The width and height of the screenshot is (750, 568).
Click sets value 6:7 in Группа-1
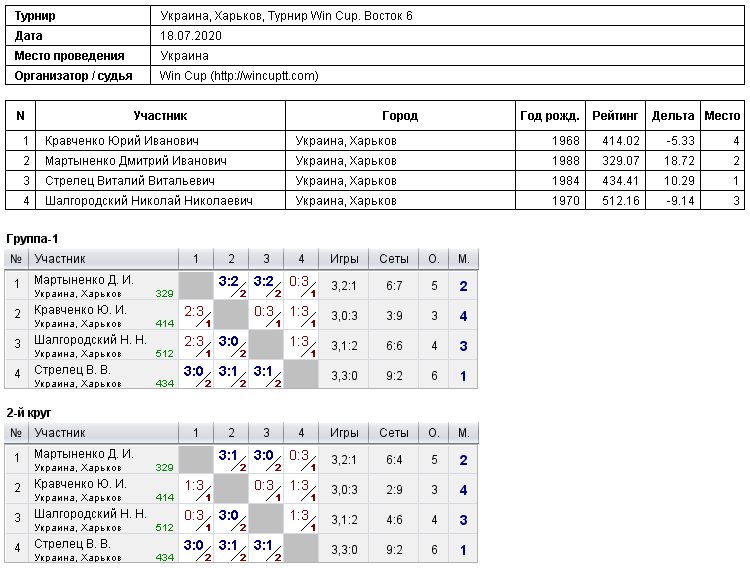coord(394,286)
